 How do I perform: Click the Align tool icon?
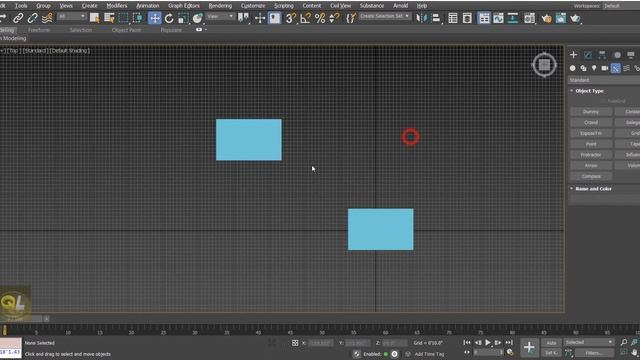(x=436, y=18)
